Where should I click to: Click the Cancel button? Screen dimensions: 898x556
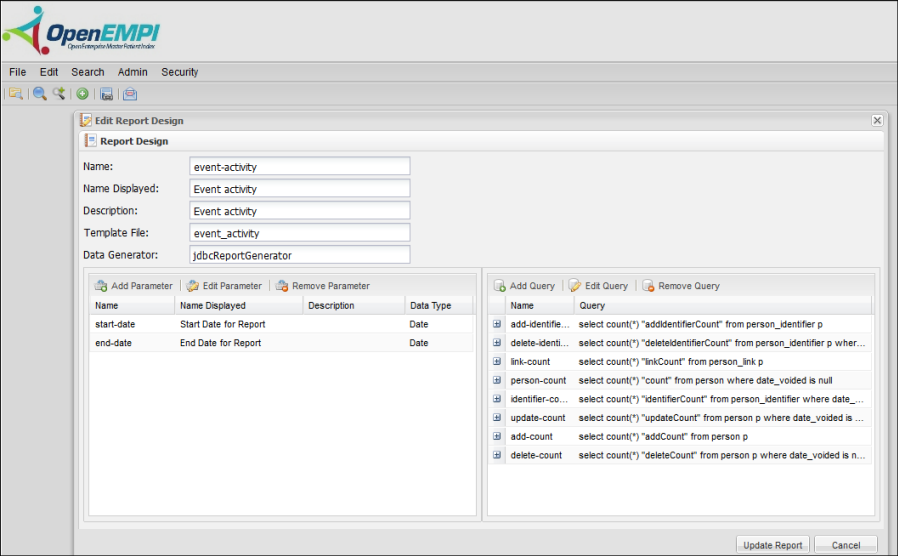click(x=846, y=545)
